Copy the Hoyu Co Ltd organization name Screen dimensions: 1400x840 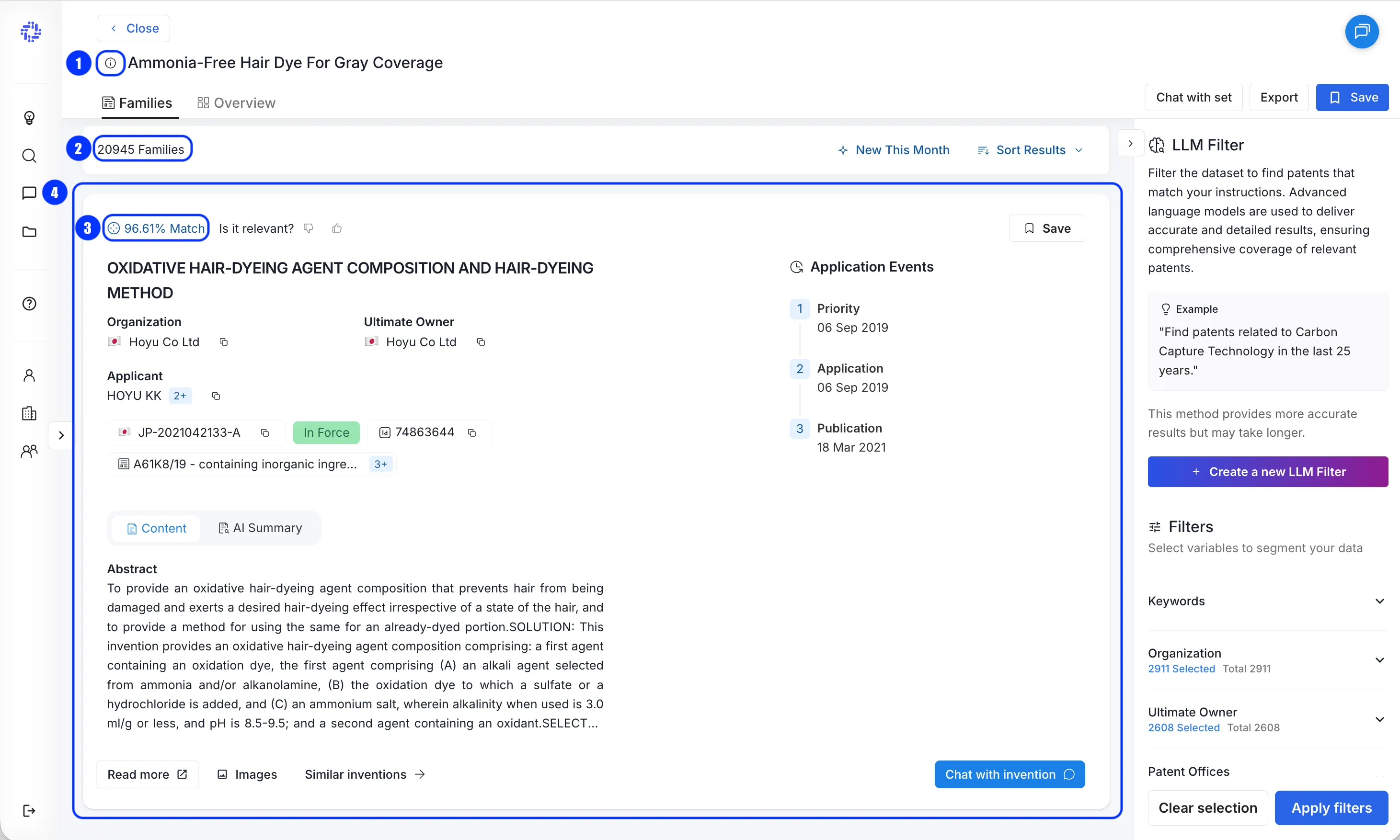coord(224,342)
